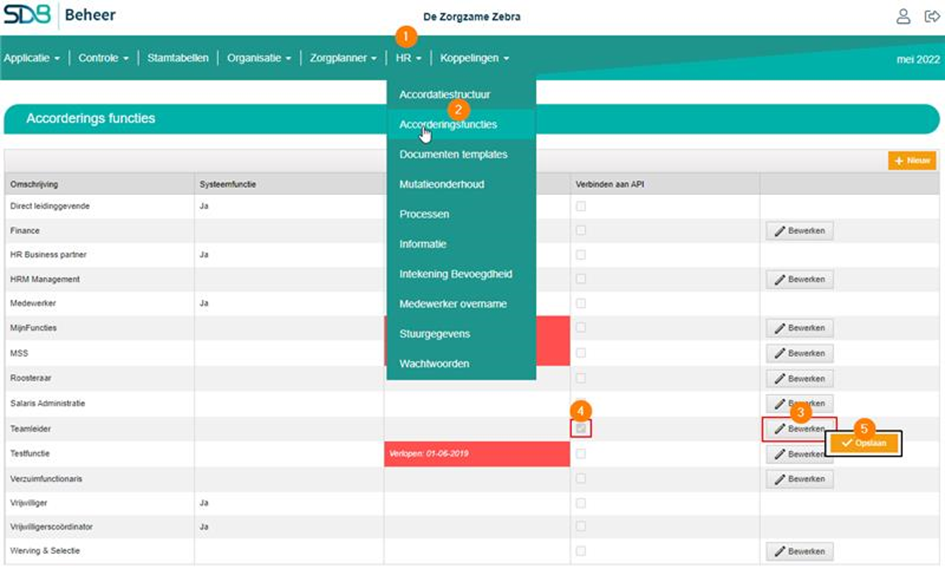
Task: Click the red Verlopen: 01-06-2019 cell
Action: (477, 454)
